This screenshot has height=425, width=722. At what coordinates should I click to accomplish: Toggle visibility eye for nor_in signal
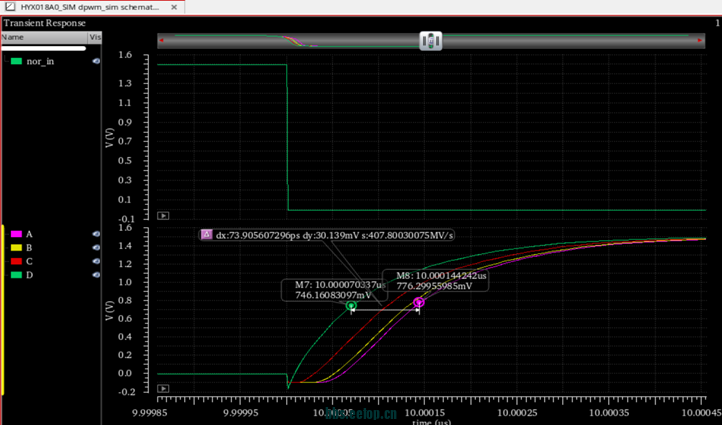(96, 61)
